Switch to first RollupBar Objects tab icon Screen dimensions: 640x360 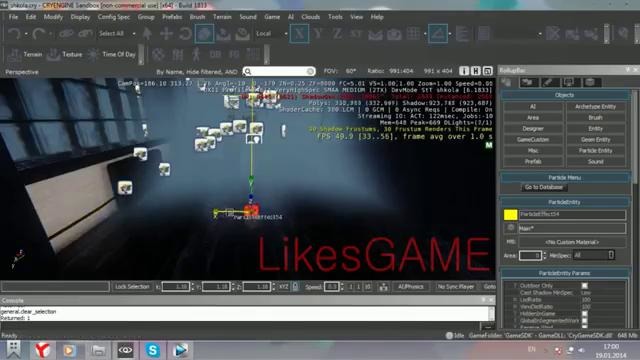(507, 82)
